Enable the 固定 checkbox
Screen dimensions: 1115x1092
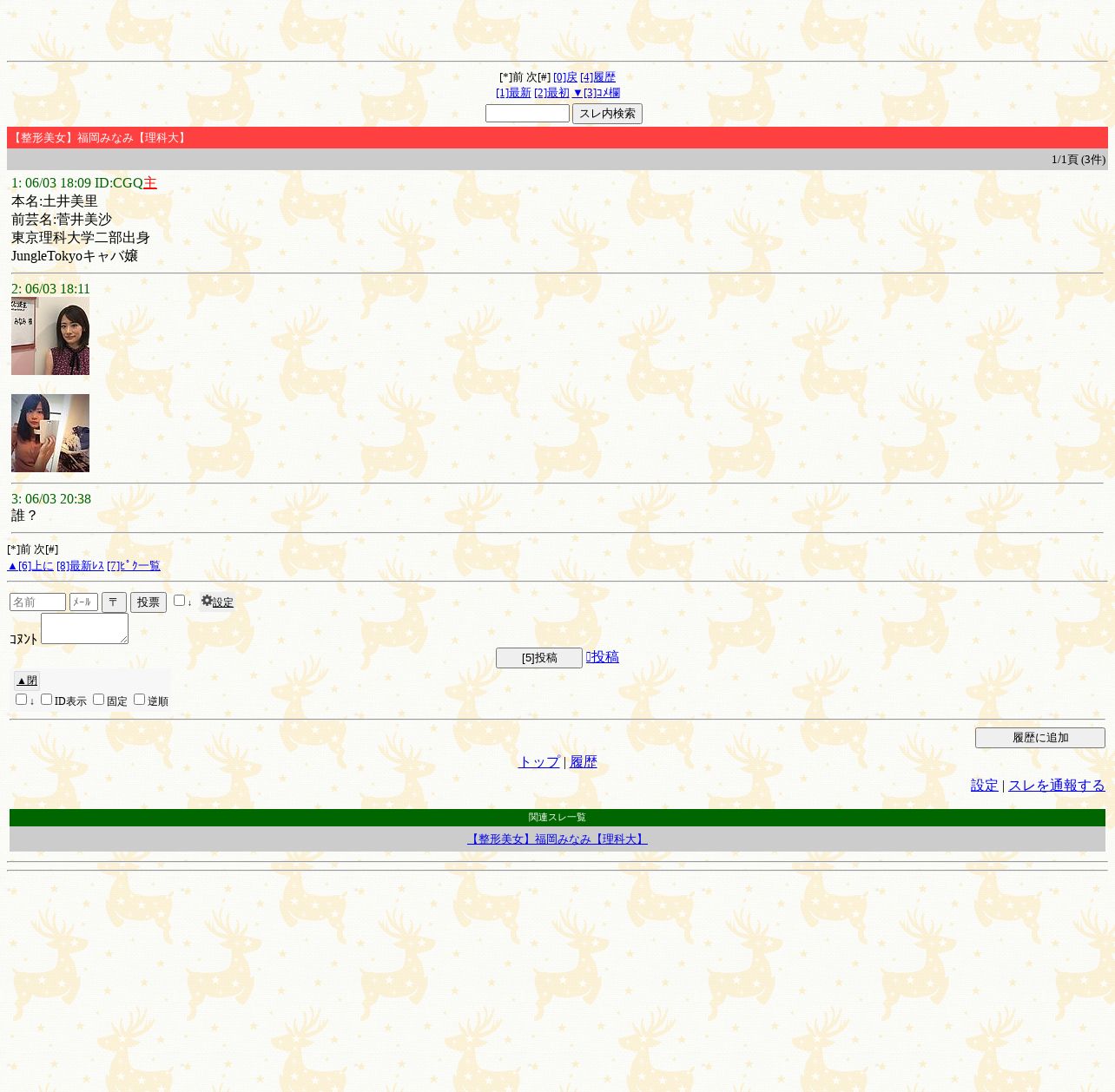click(x=98, y=700)
